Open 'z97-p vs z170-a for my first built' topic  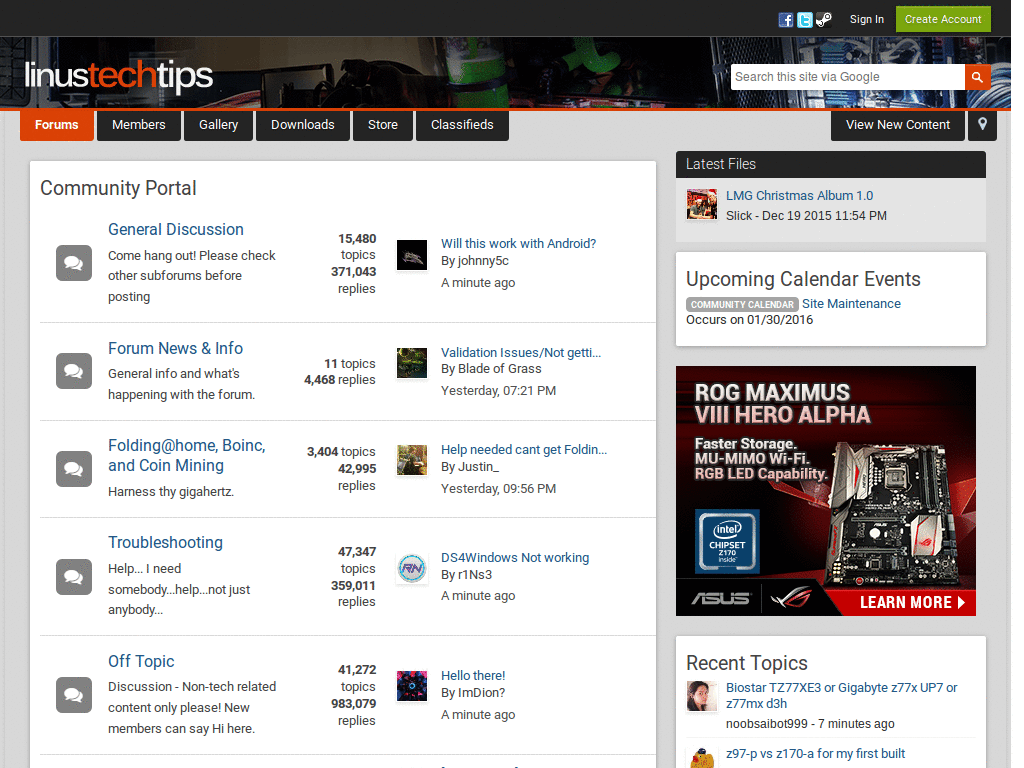pyautogui.click(x=816, y=754)
